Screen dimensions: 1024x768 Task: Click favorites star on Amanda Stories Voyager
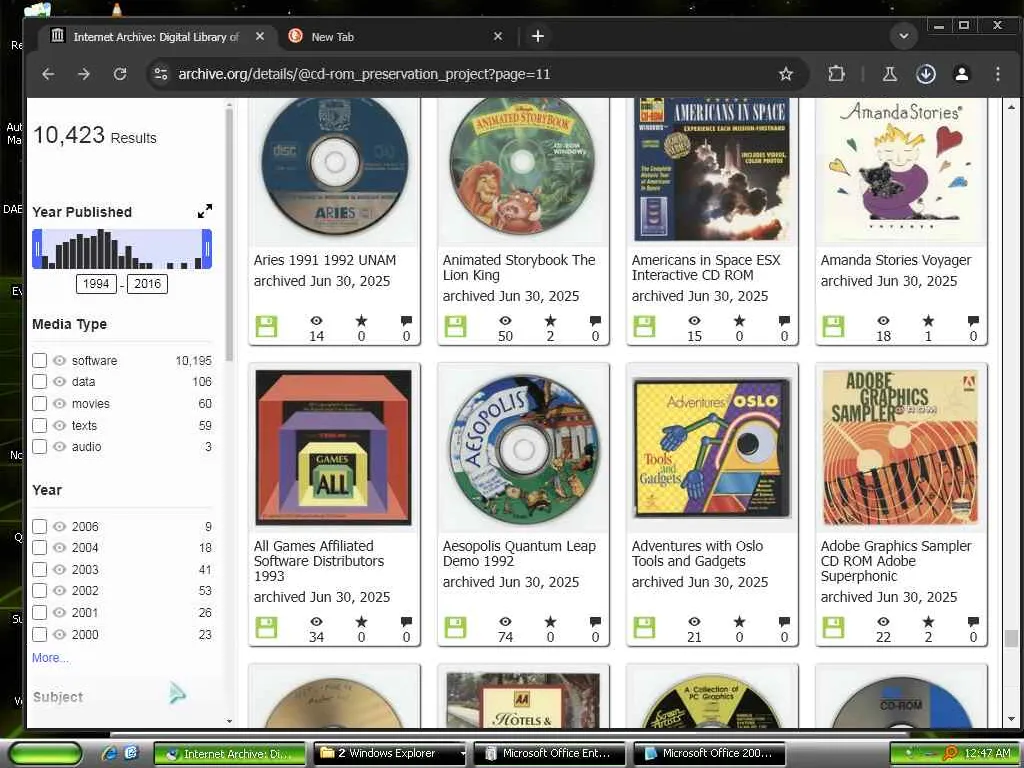[928, 321]
